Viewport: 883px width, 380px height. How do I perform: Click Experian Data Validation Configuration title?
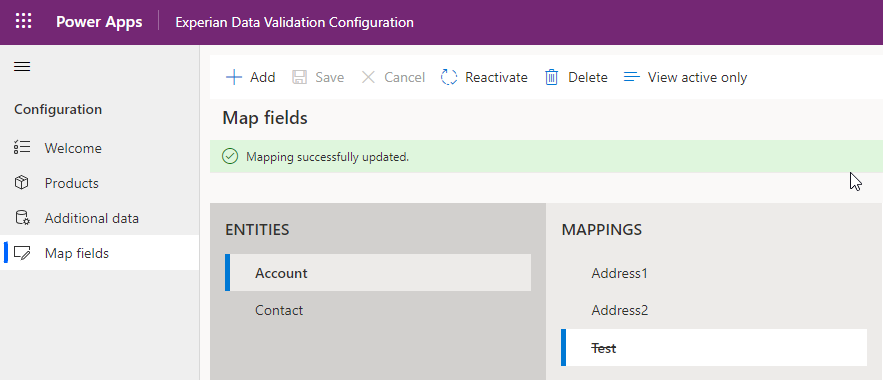pyautogui.click(x=295, y=23)
